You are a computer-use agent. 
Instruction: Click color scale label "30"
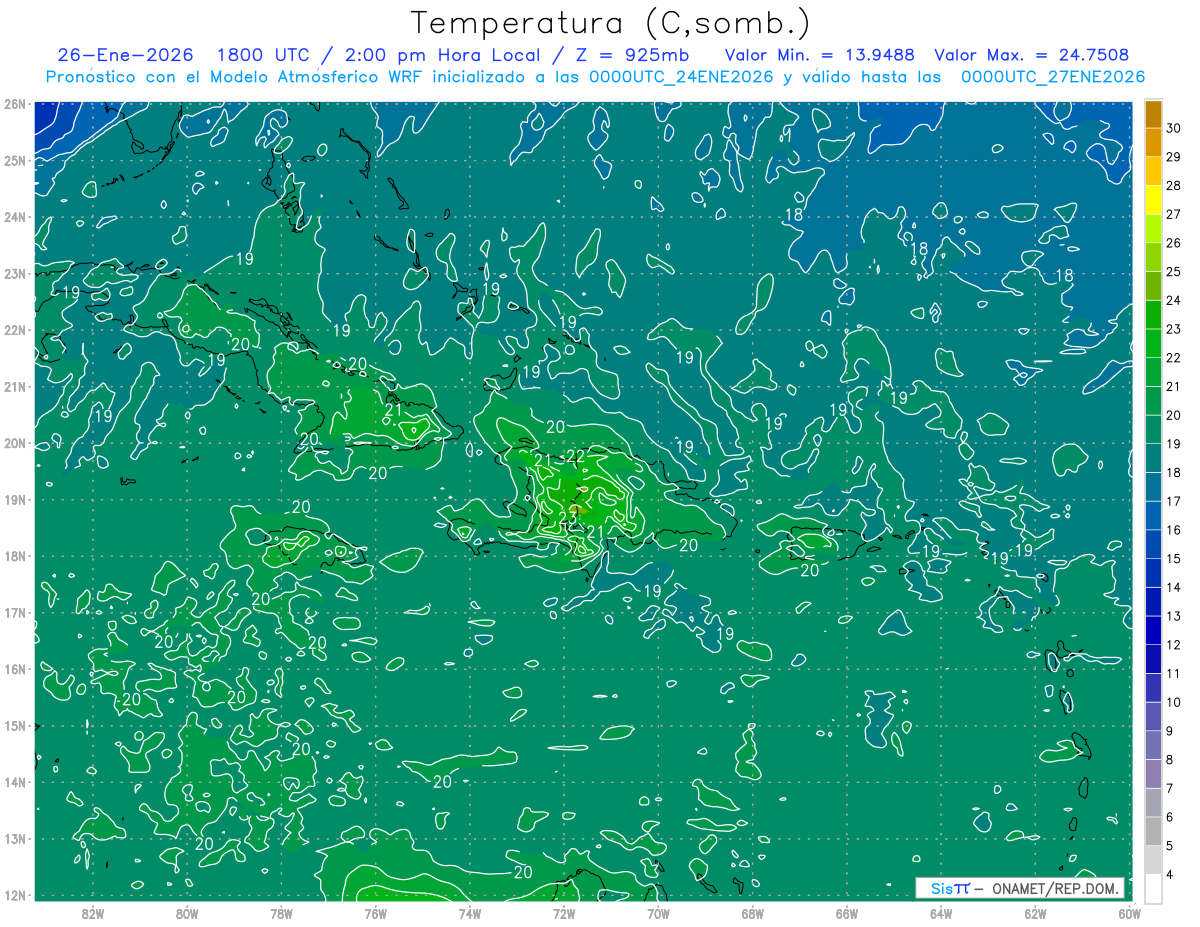(x=1174, y=128)
